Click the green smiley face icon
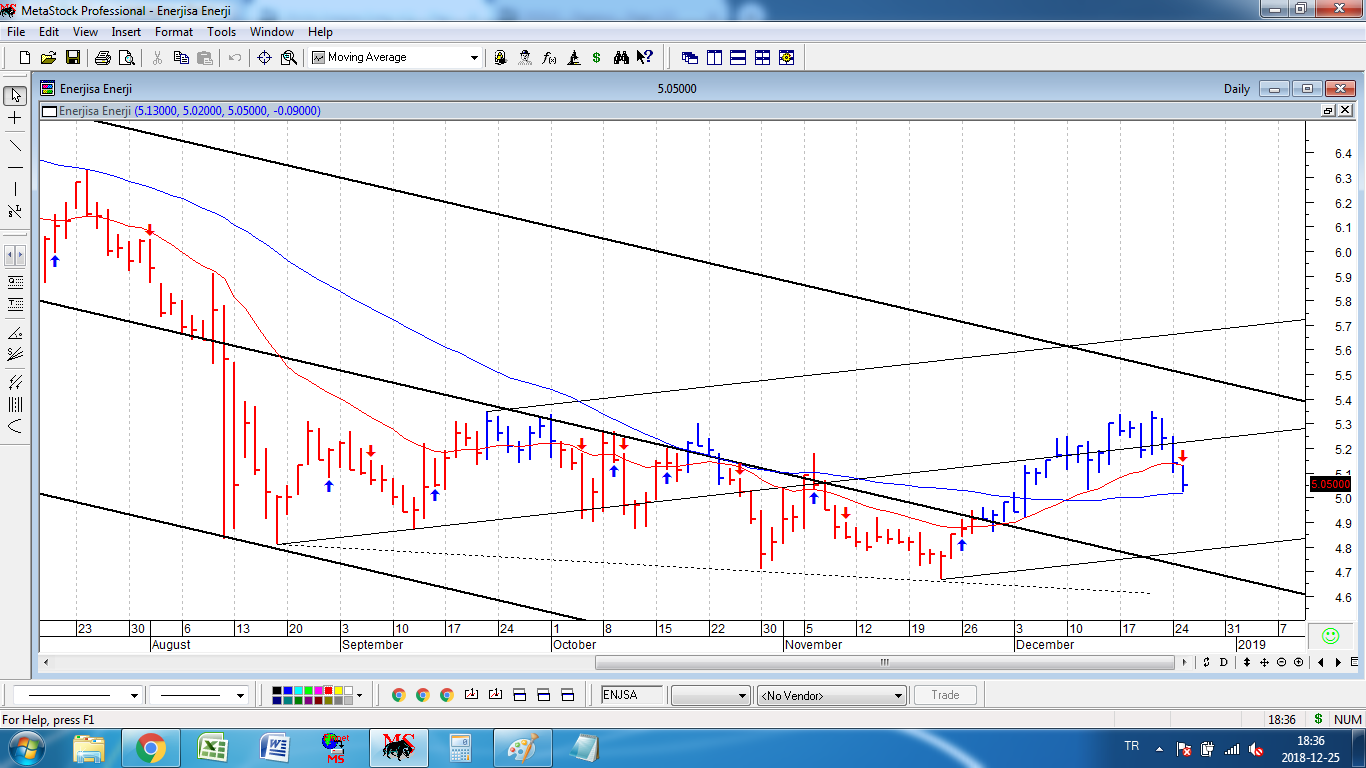The height and width of the screenshot is (768, 1366). coord(1330,636)
